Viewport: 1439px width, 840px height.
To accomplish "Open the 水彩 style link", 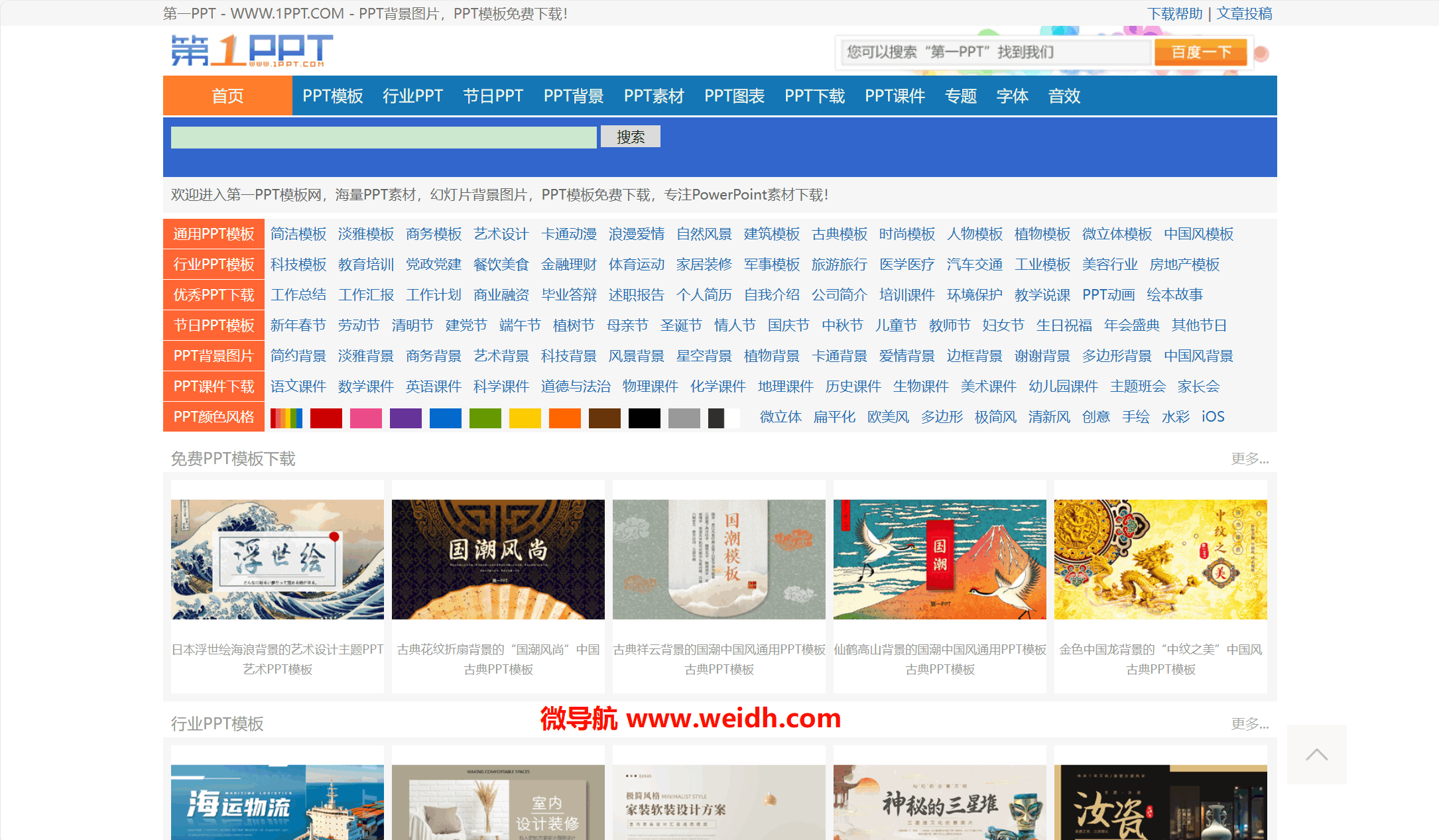I will click(x=1175, y=417).
